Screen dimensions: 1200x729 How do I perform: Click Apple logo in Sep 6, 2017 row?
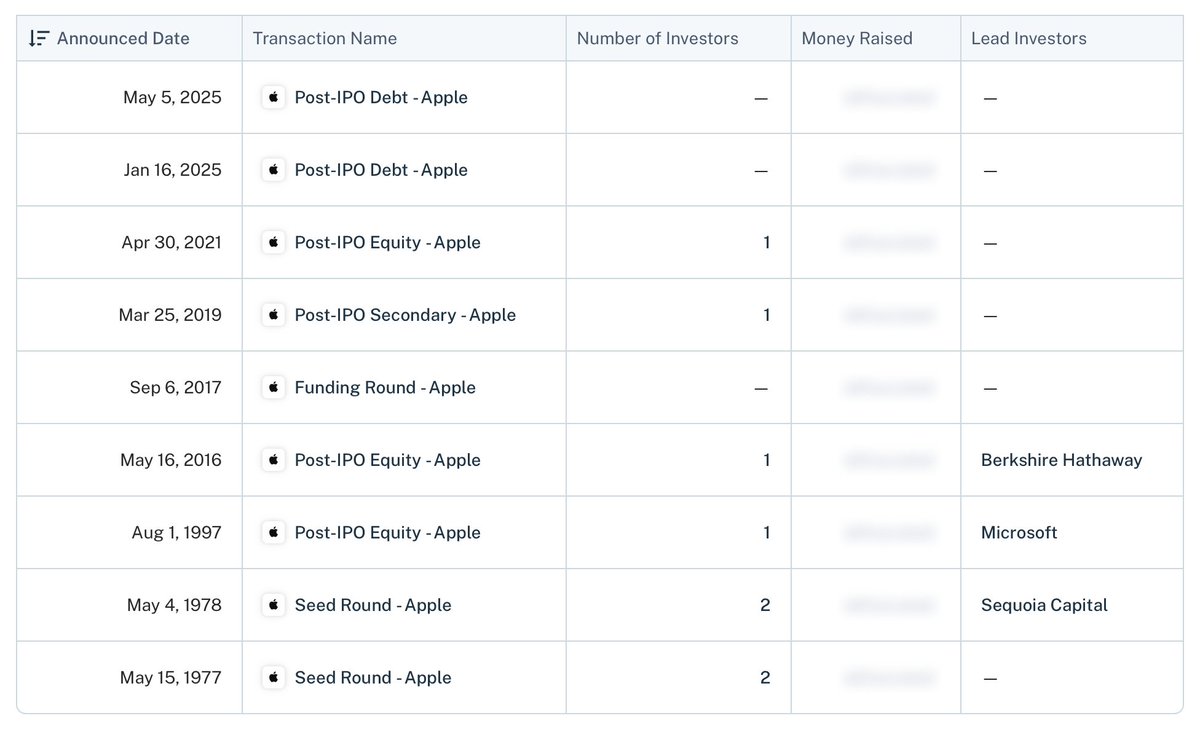point(273,387)
